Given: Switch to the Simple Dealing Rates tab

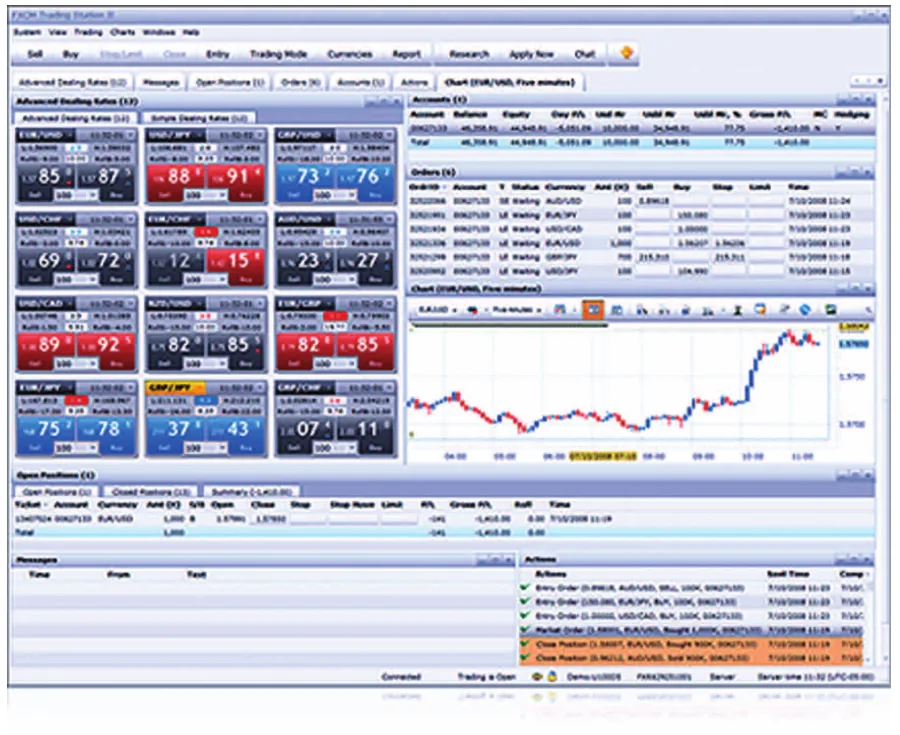Looking at the screenshot, I should pyautogui.click(x=199, y=118).
